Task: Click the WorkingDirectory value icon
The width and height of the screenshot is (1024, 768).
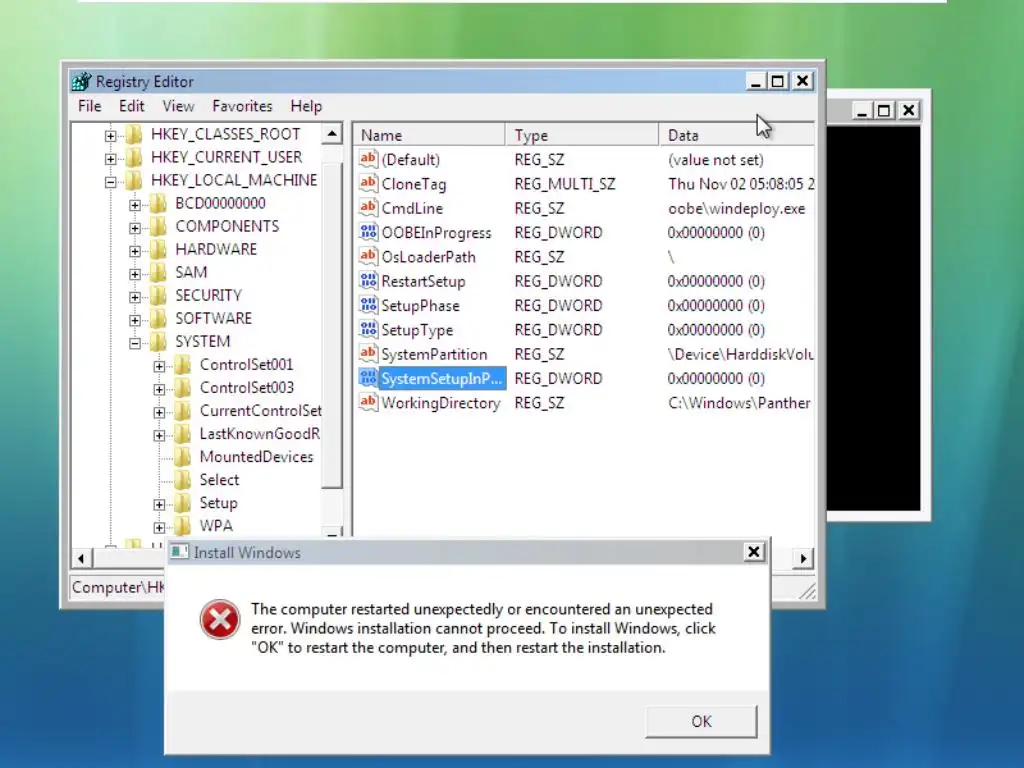Action: (x=368, y=402)
